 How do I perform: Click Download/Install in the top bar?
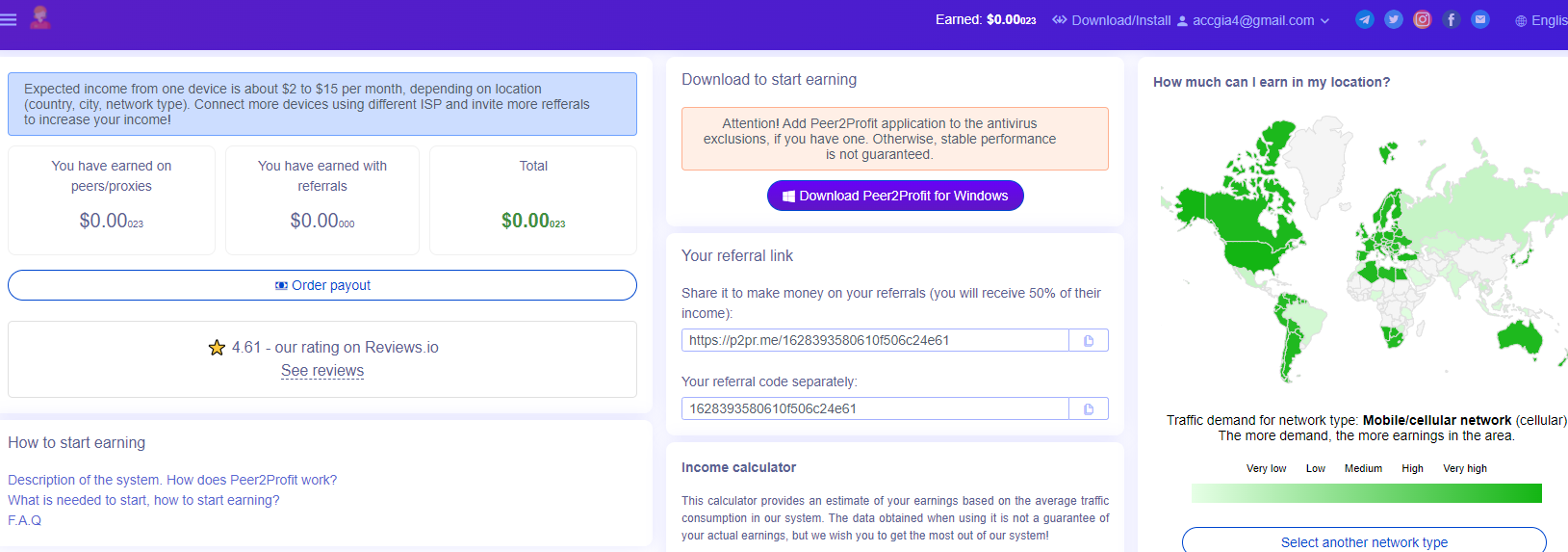(x=1112, y=20)
